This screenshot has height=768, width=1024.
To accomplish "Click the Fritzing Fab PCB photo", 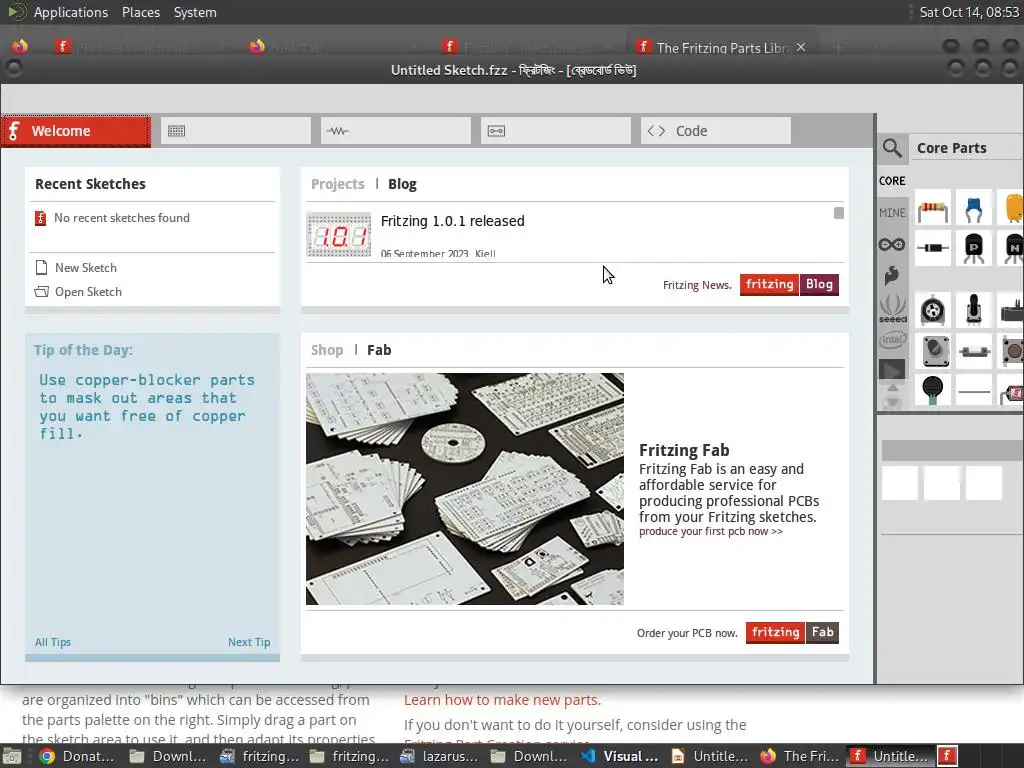I will point(465,488).
